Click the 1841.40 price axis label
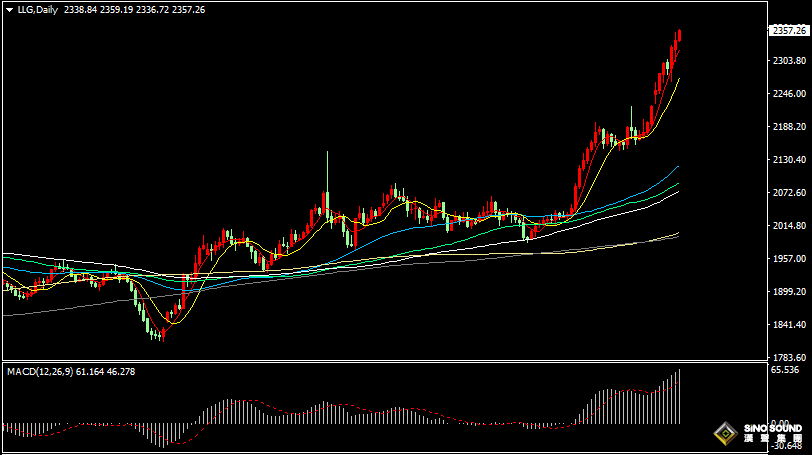Screen dimensions: 812x455 (788, 325)
